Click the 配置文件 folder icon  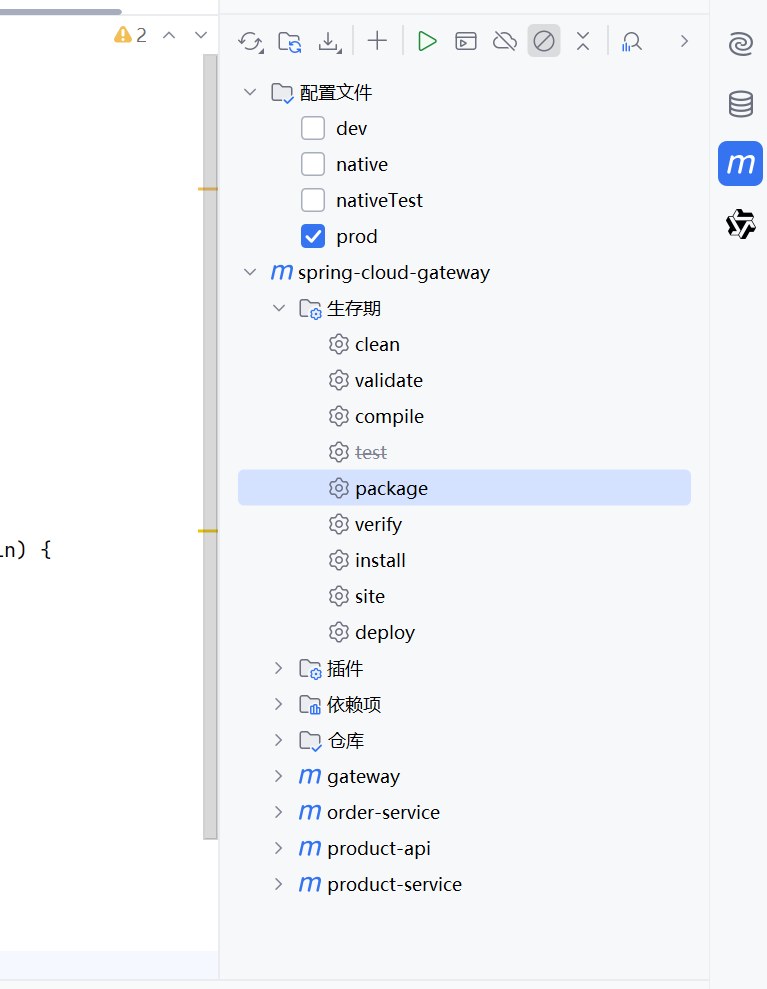pyautogui.click(x=282, y=93)
